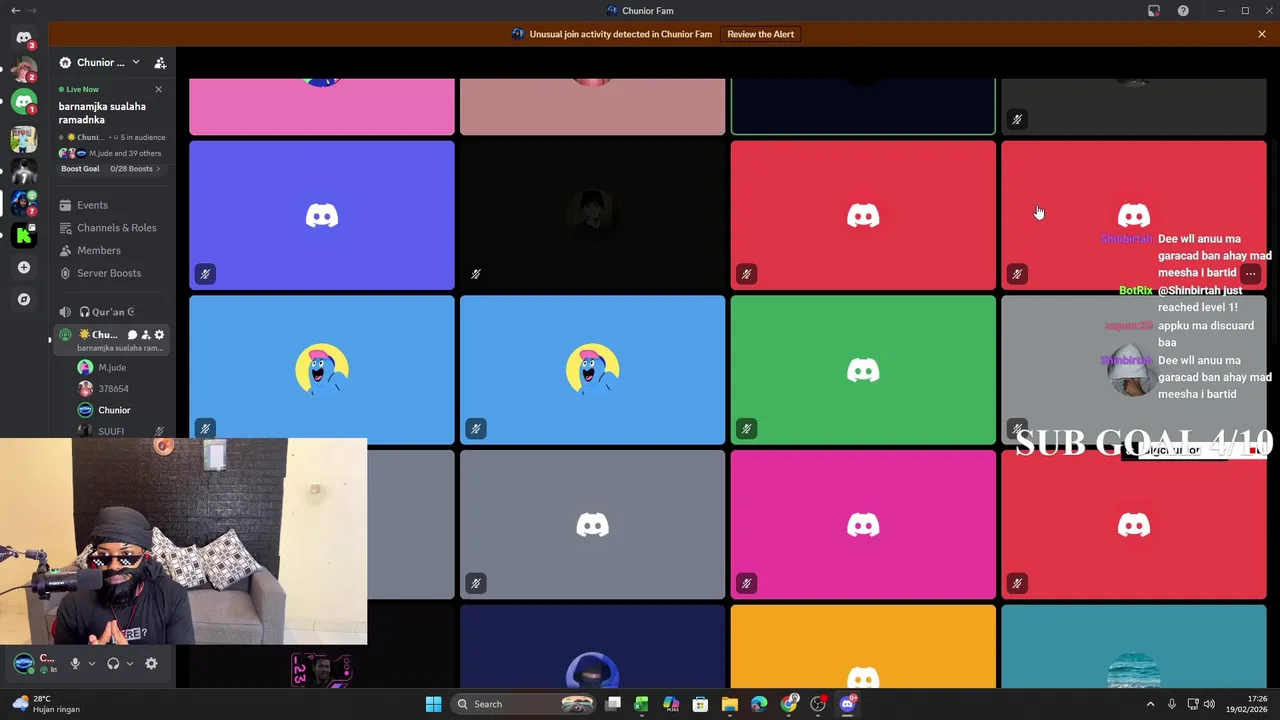The image size is (1280, 720).
Task: Open chat icon for Chunior stage channel
Action: click(x=132, y=335)
